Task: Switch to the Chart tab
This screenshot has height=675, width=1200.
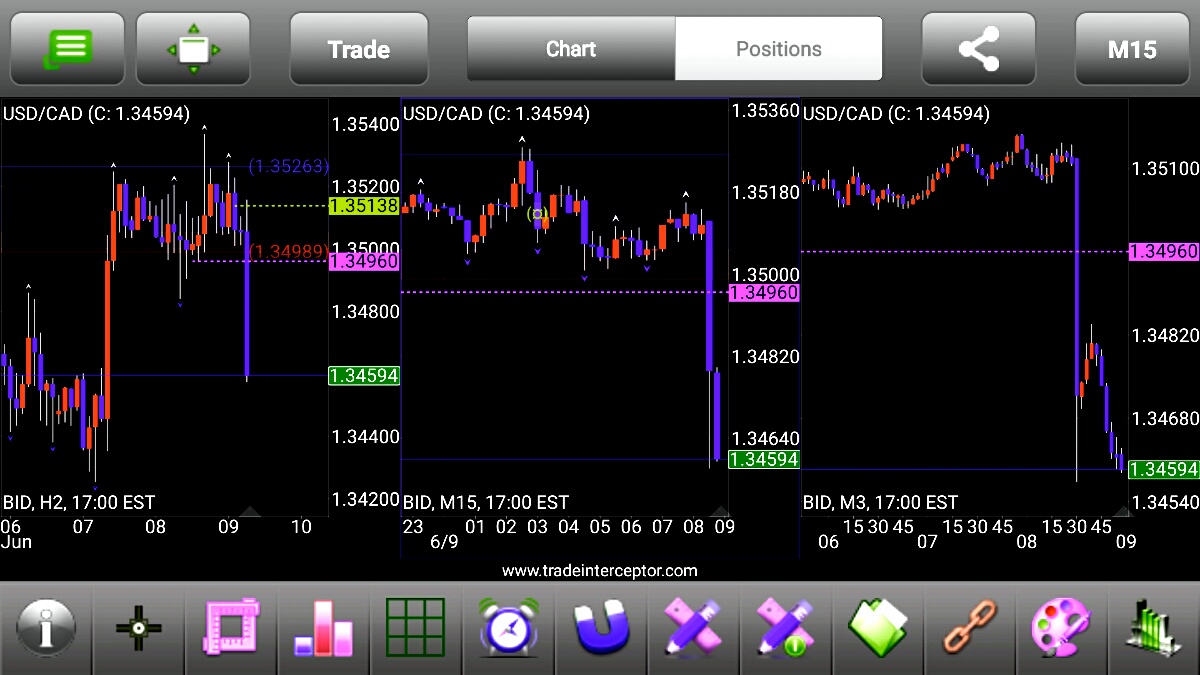Action: pos(571,48)
